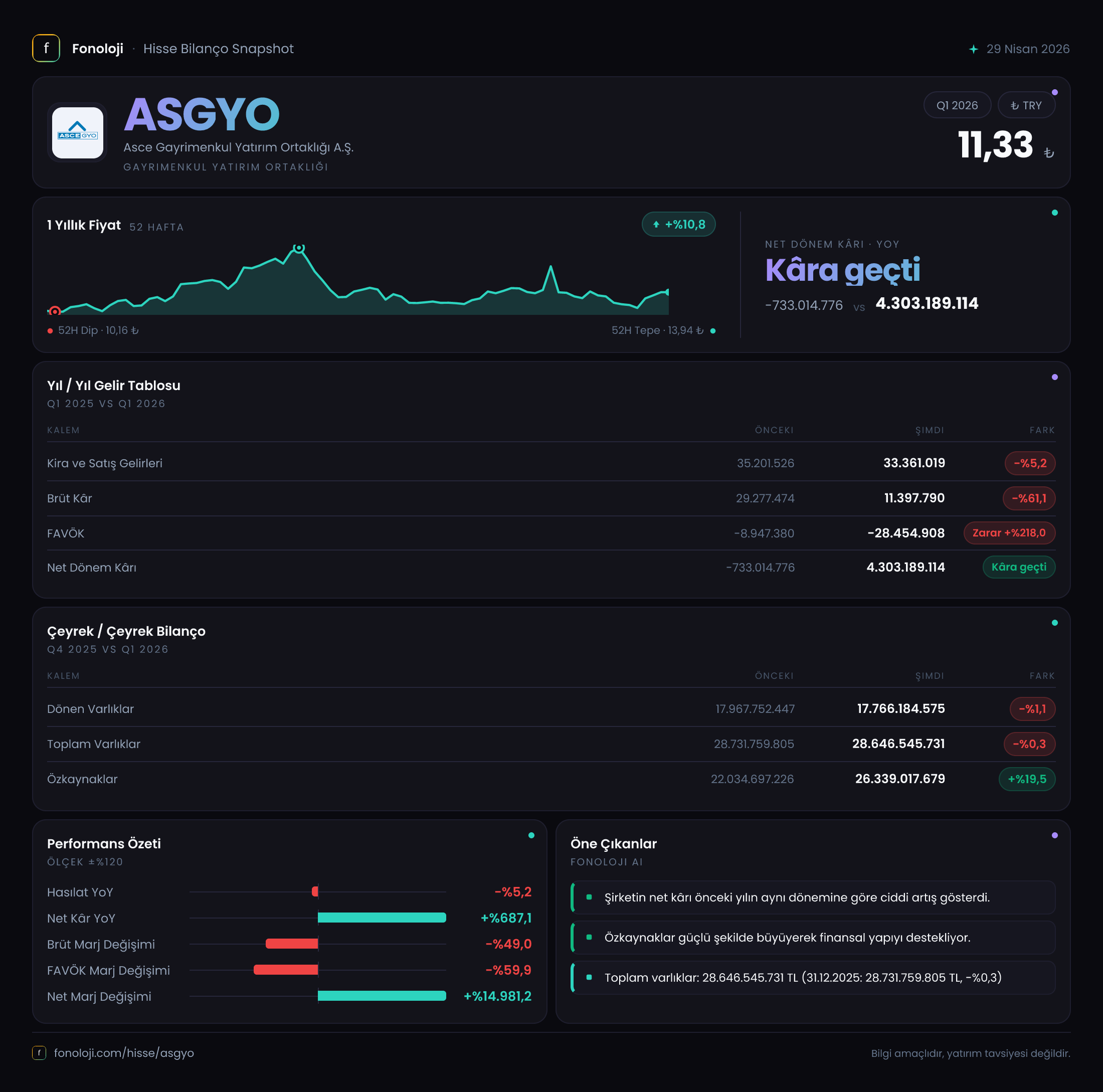
Task: Click the -%0,3 change badge
Action: [1029, 744]
